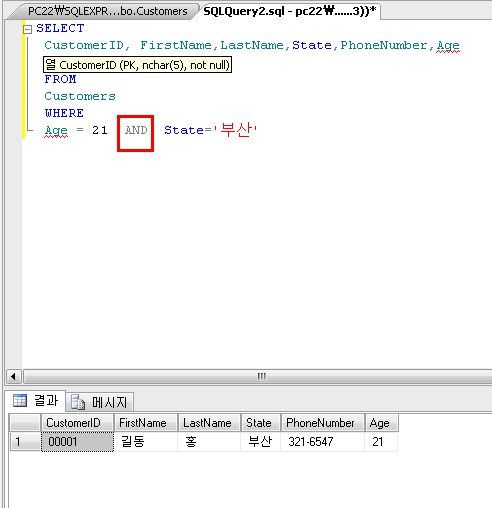Click the messages document icon on 메시지 tab

(x=78, y=402)
